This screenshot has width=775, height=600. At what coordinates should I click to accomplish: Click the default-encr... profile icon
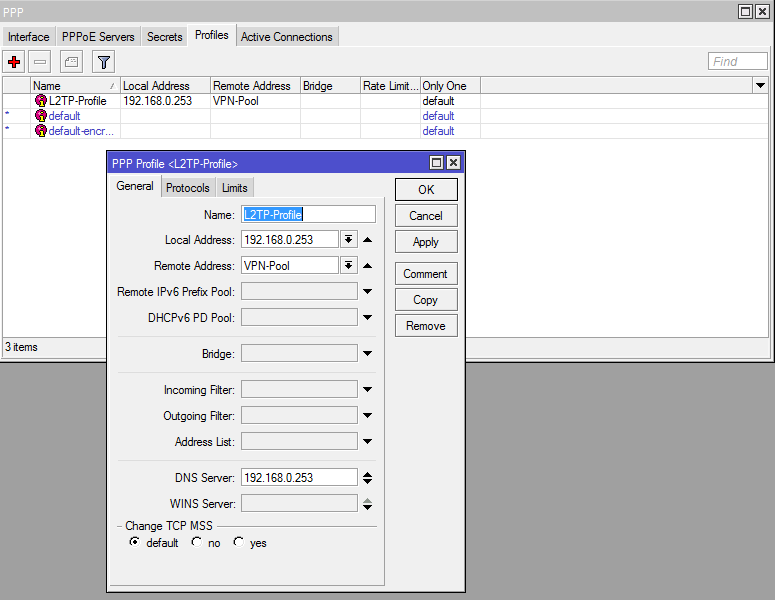[x=41, y=130]
